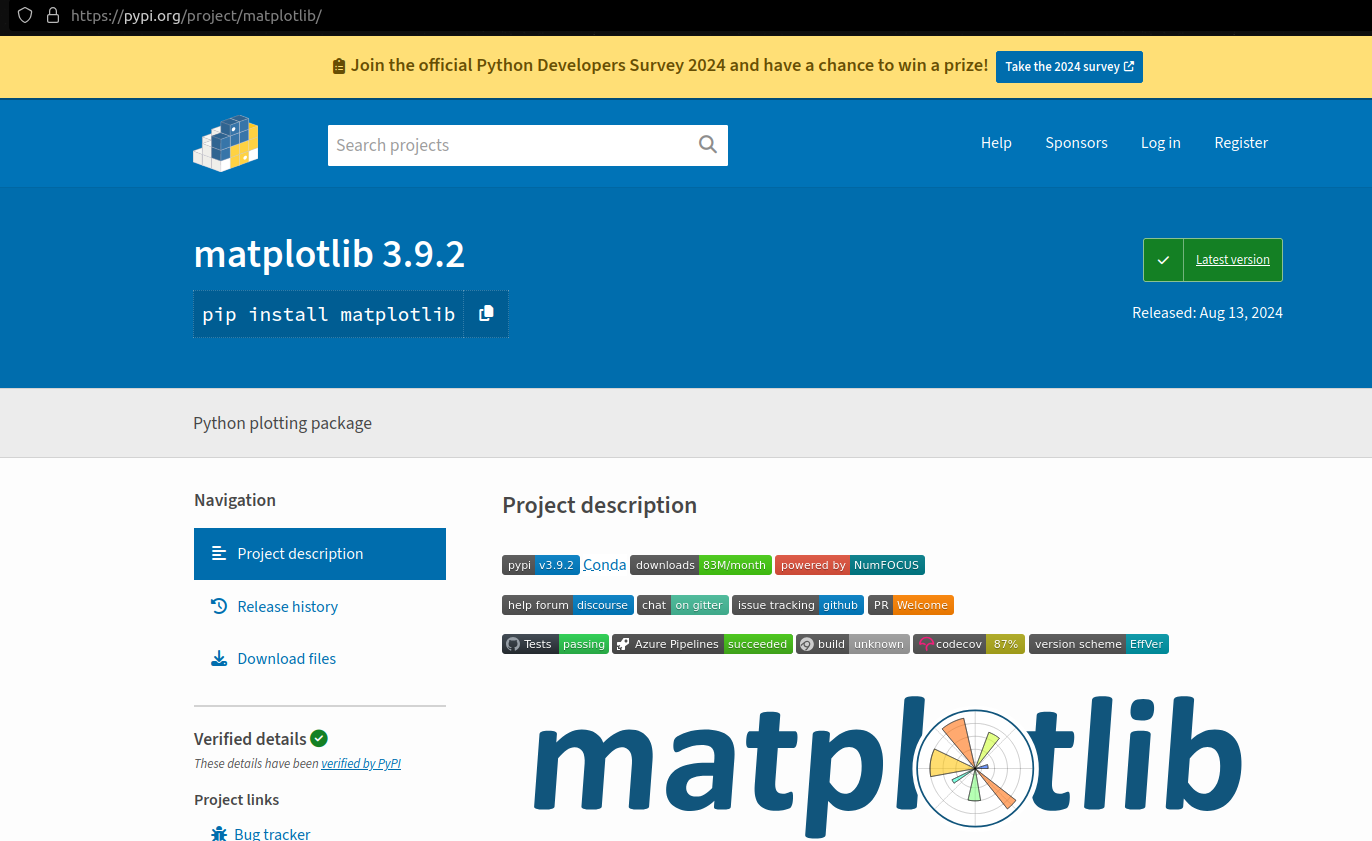Open the verified by PyPI link
The image size is (1372, 841).
pos(361,763)
